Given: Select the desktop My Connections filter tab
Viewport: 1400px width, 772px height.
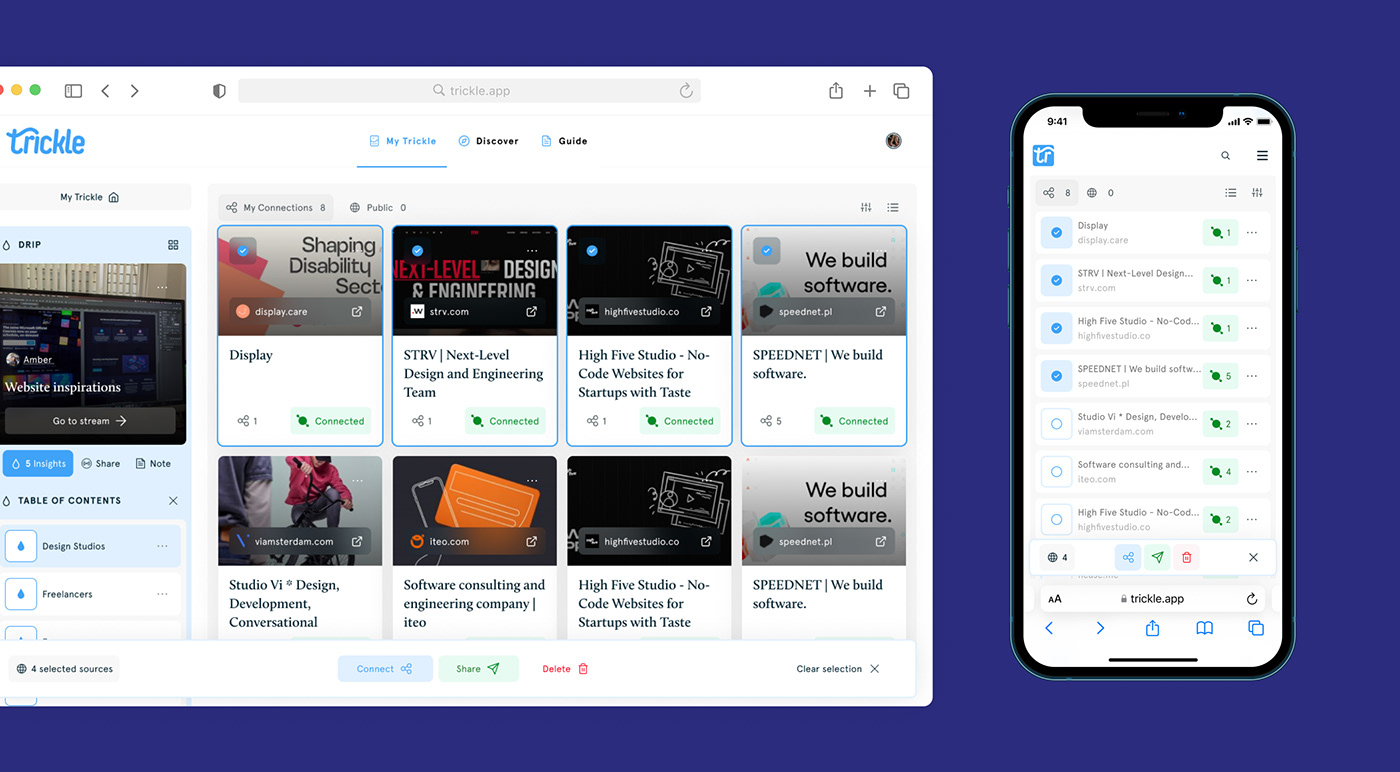Looking at the screenshot, I should 276,208.
